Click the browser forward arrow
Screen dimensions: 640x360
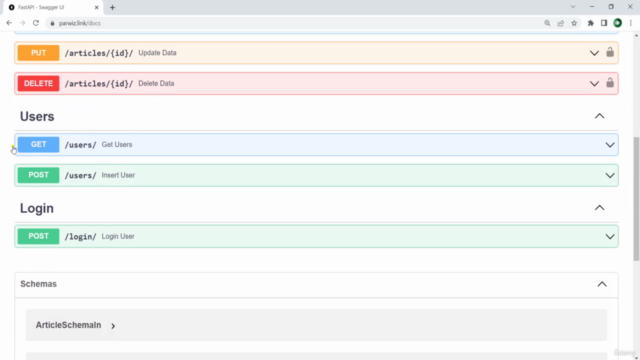click(22, 23)
